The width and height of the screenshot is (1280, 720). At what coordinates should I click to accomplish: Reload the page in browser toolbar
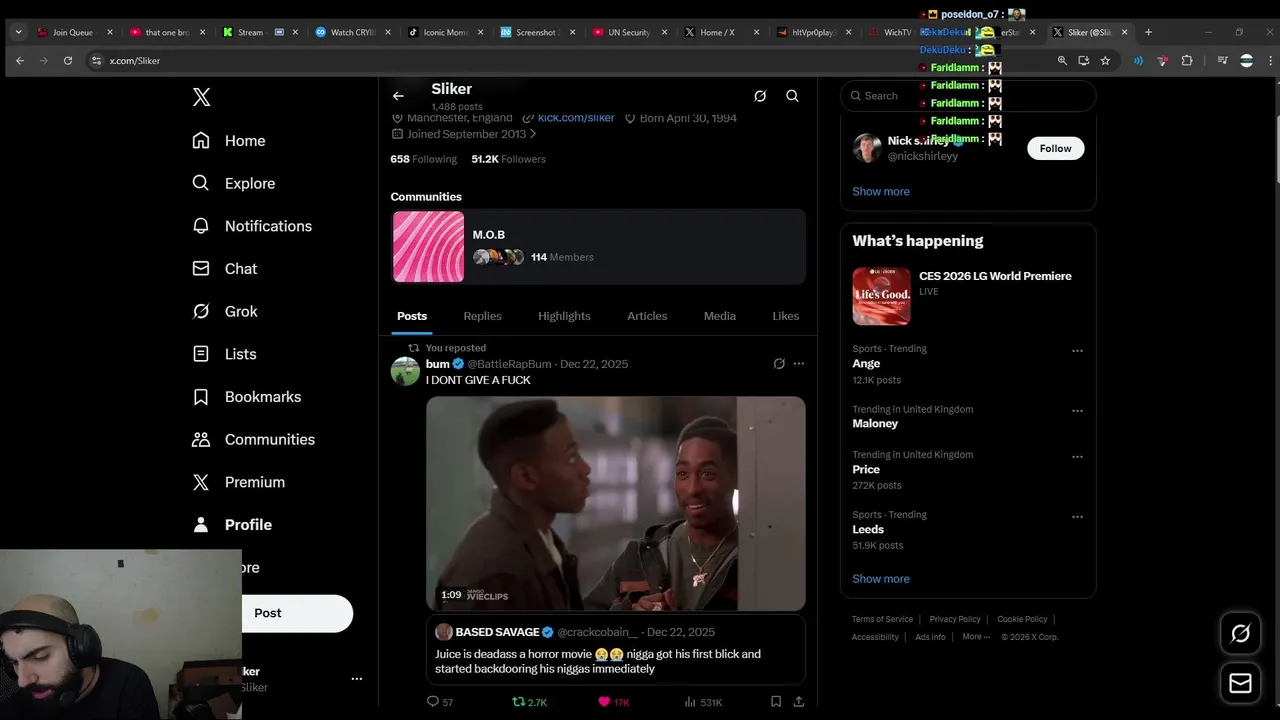click(68, 61)
